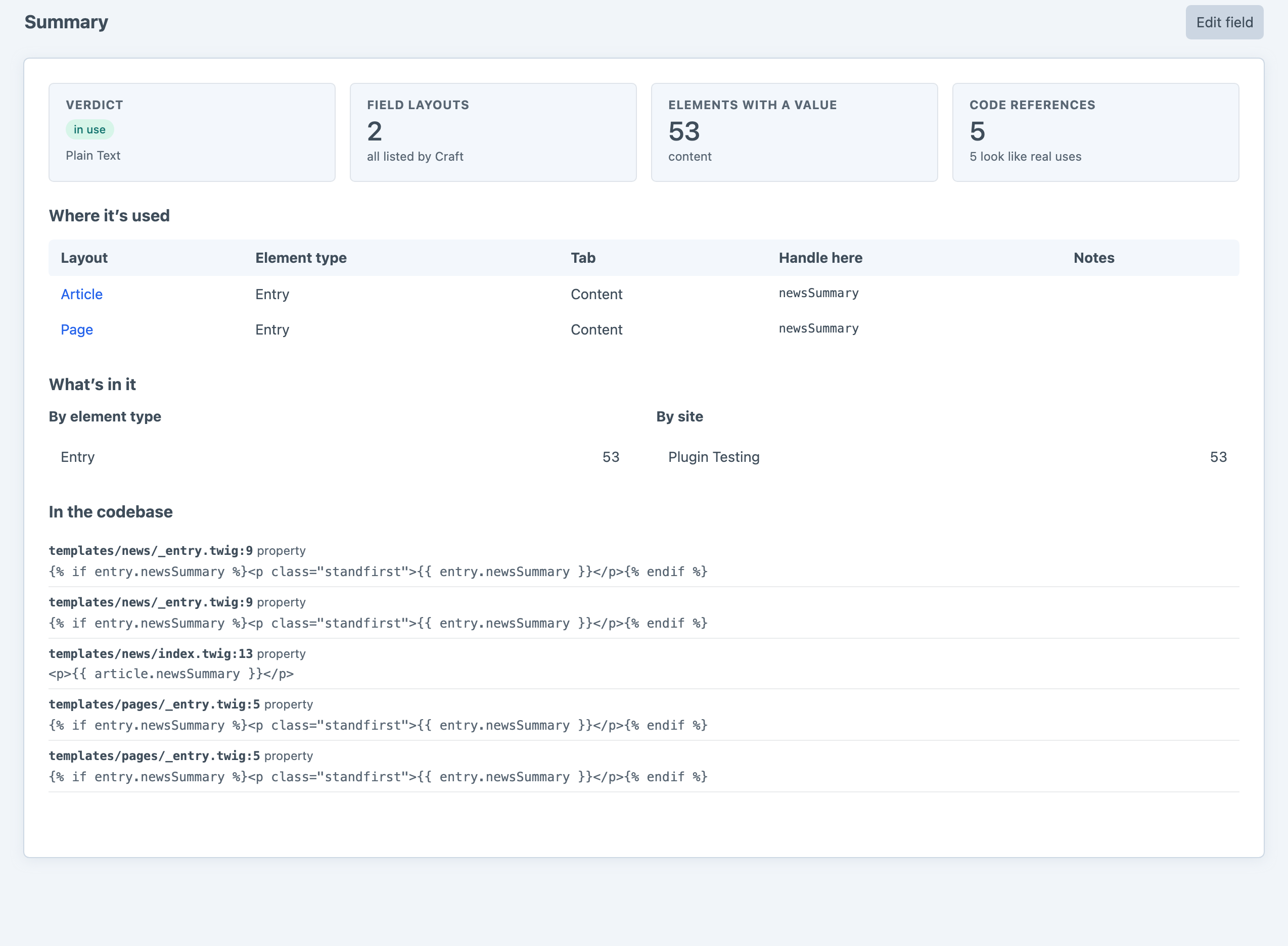Click the 'By element type' subheading
Screen dimensions: 1288x946
(105, 416)
